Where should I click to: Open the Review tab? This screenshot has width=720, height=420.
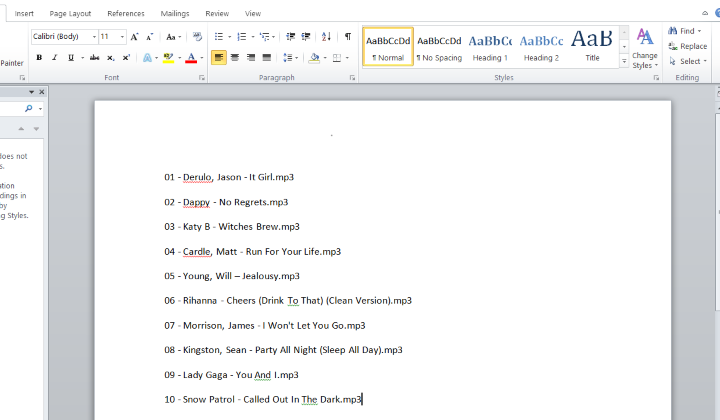coord(217,14)
